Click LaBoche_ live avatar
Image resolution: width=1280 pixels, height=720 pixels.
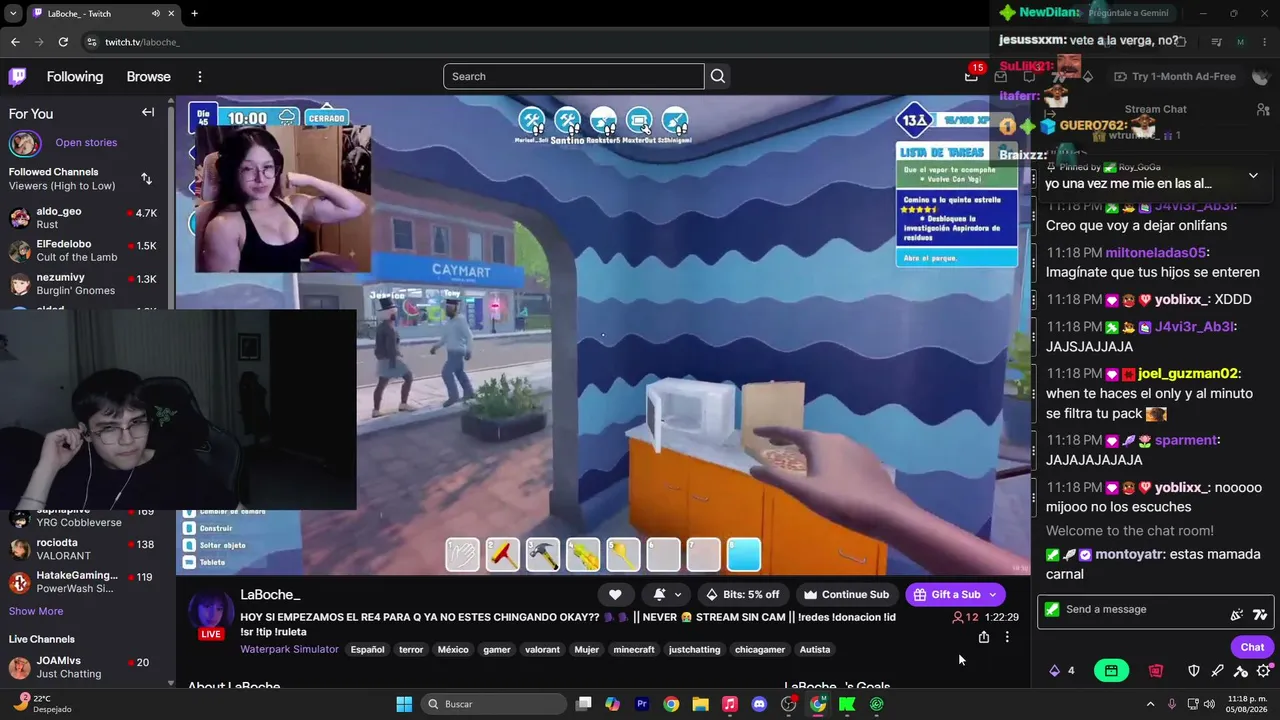point(211,612)
